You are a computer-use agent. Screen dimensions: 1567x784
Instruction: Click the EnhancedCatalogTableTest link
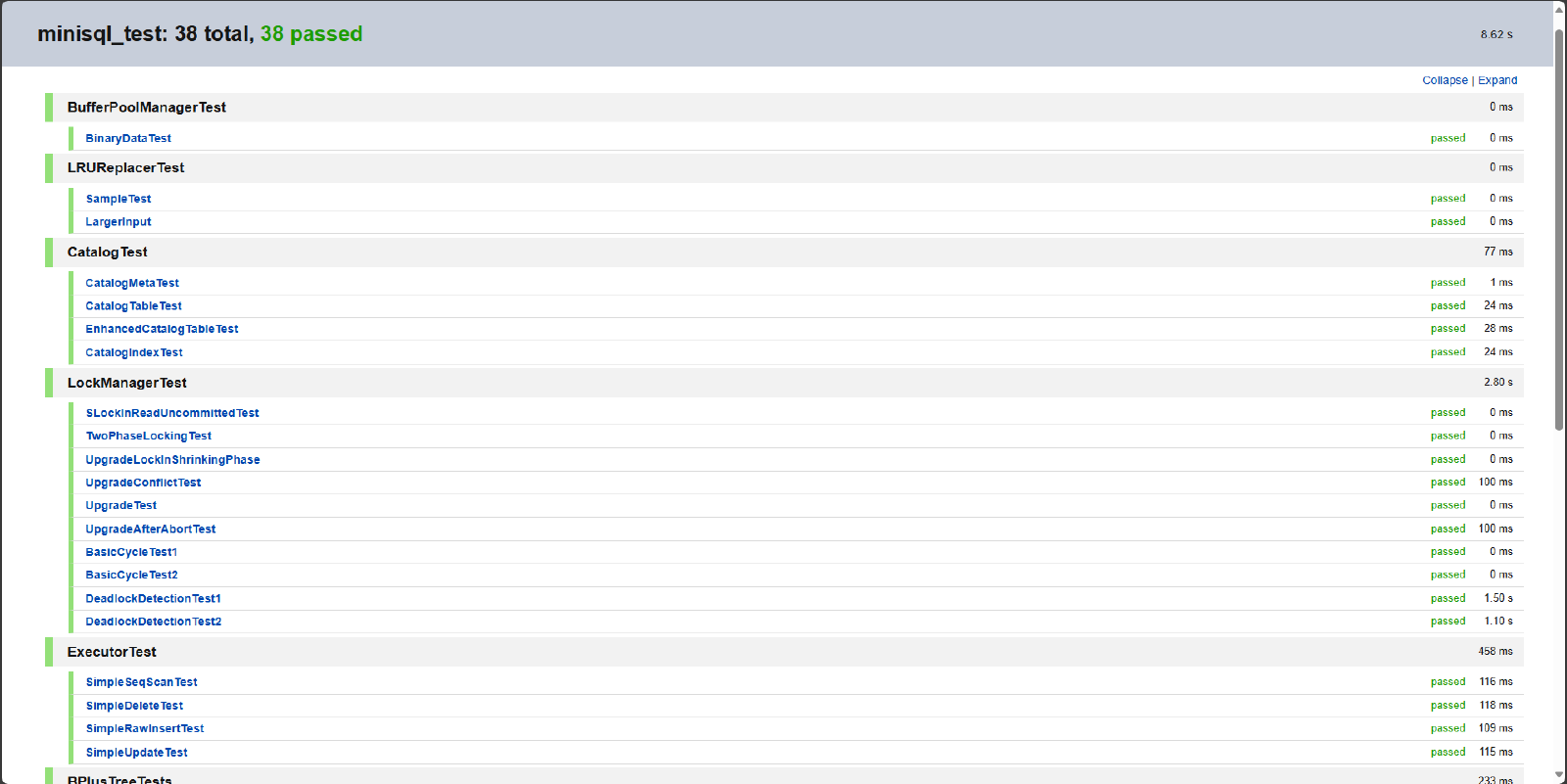tap(162, 329)
